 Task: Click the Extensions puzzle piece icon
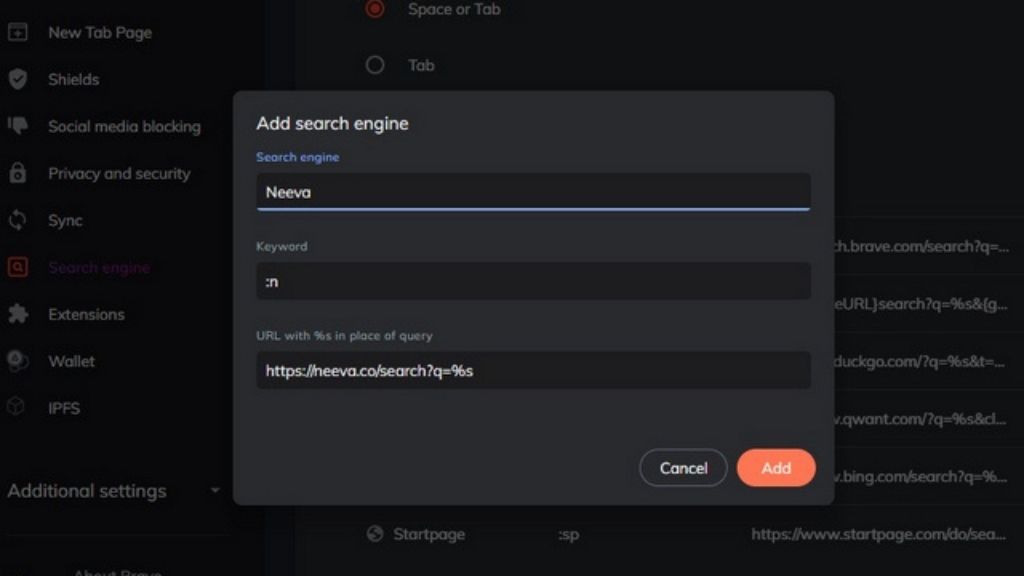click(x=18, y=314)
